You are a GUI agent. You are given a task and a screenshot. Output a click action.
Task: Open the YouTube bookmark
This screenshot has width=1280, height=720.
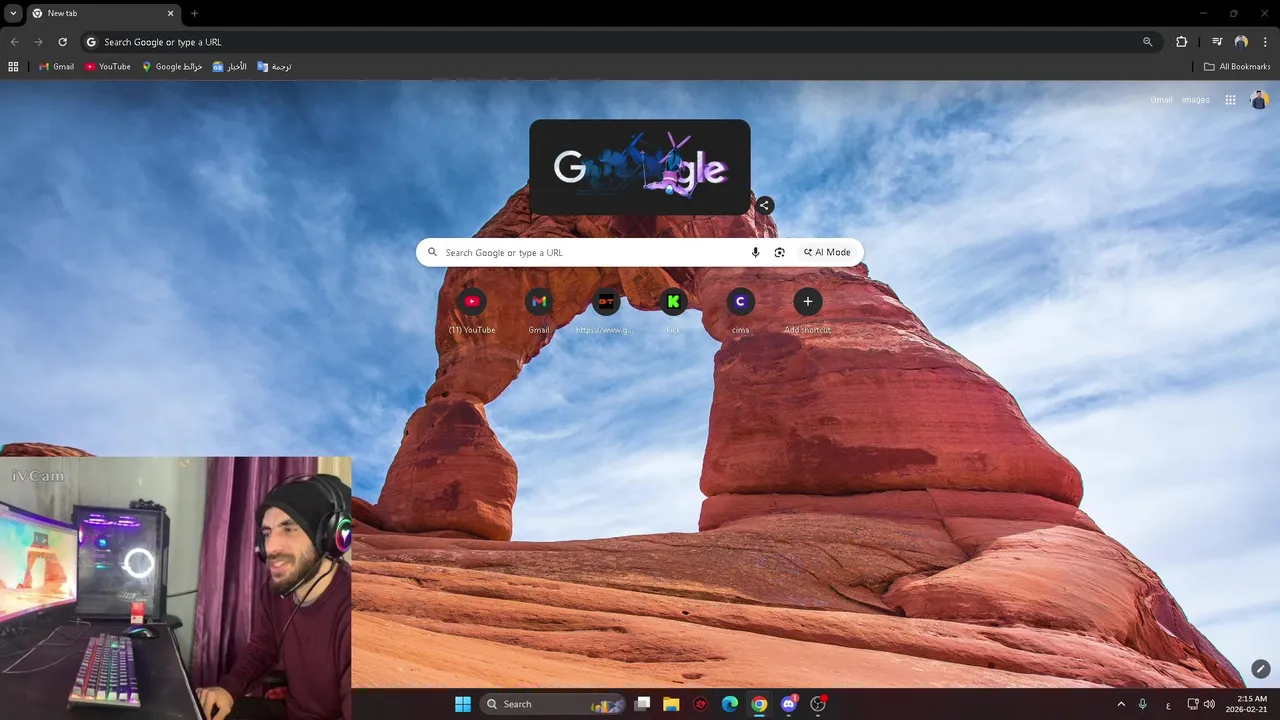pos(107,67)
